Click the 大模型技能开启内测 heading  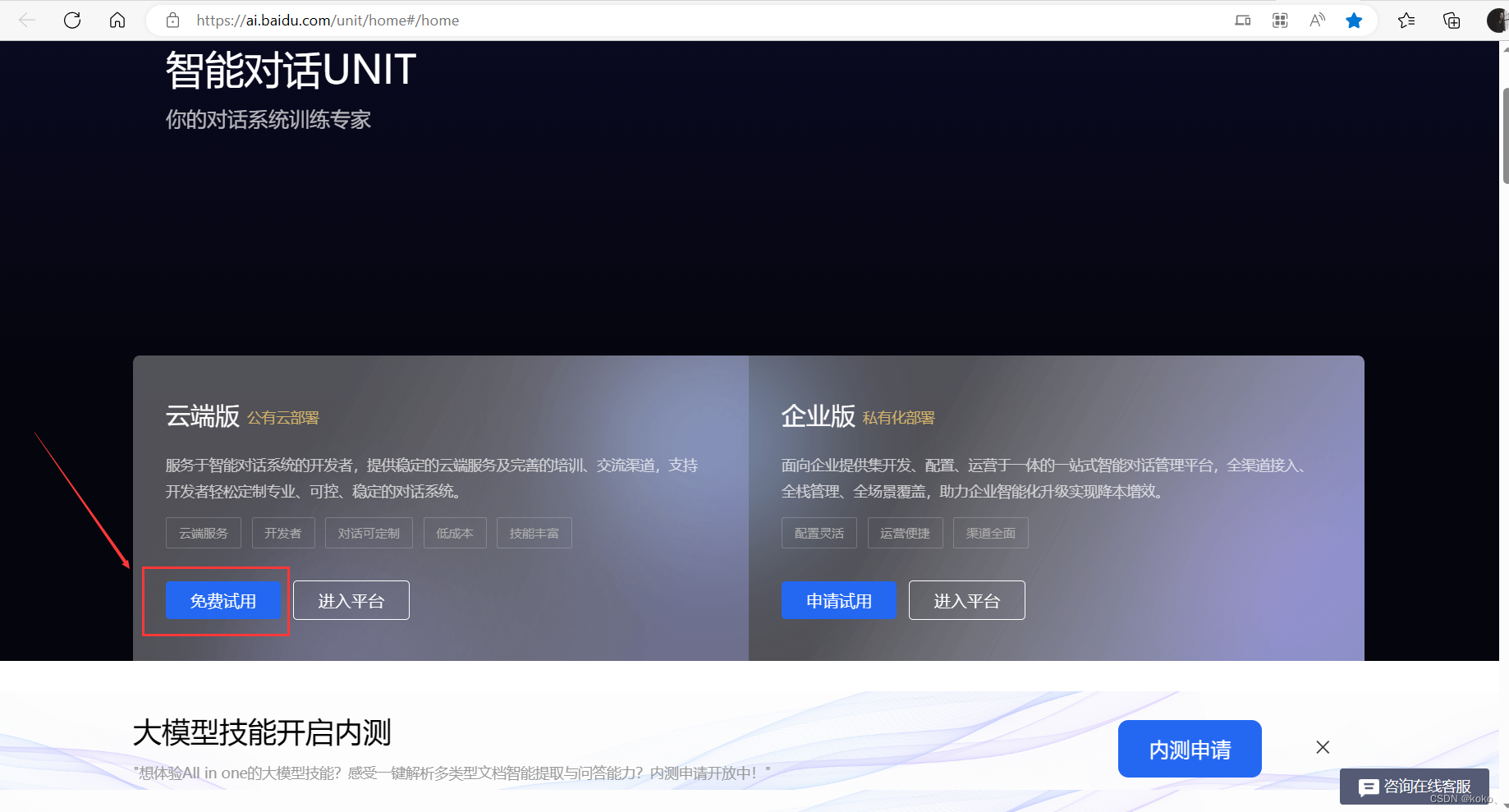[x=263, y=732]
